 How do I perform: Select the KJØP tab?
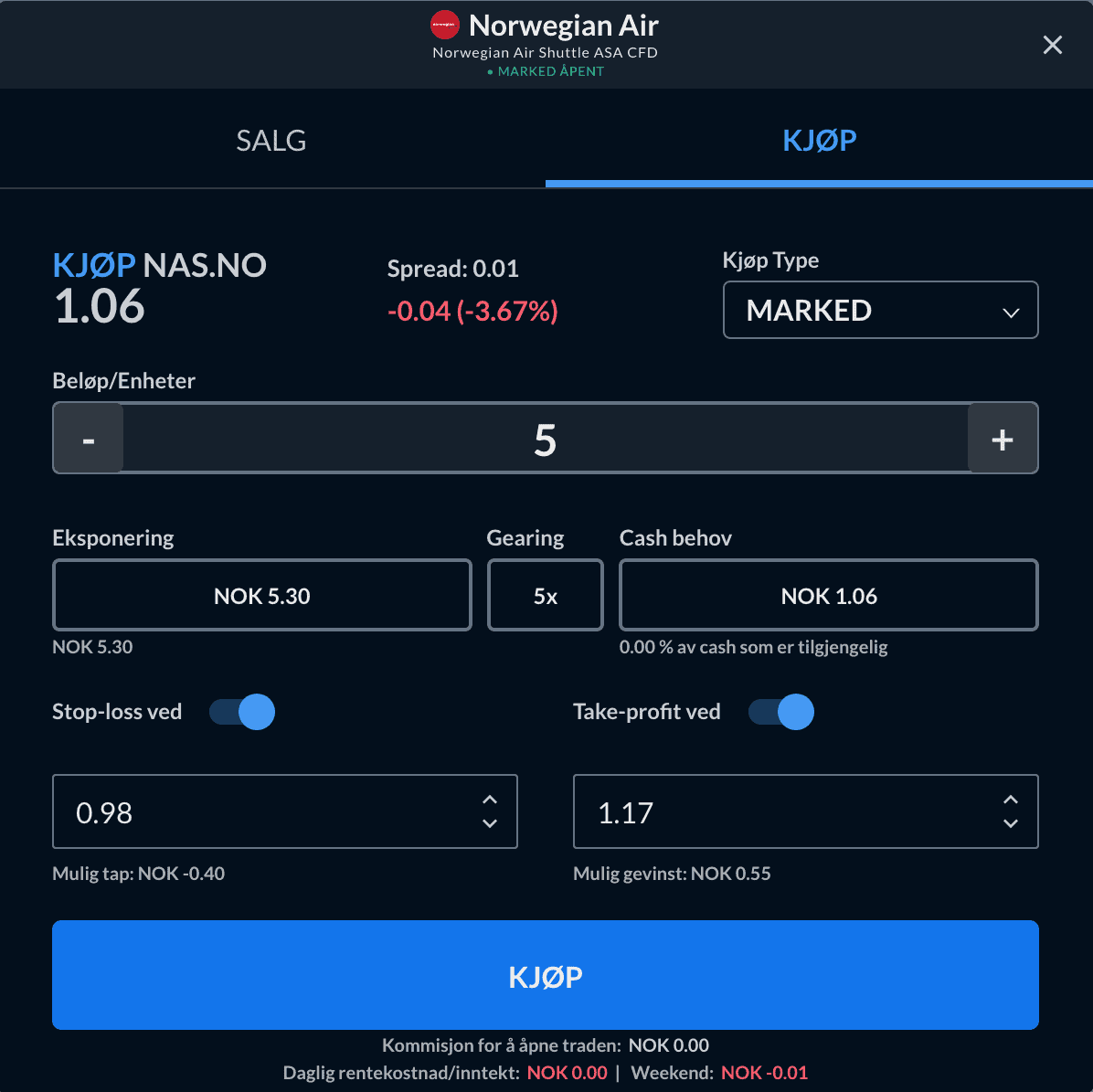point(819,140)
